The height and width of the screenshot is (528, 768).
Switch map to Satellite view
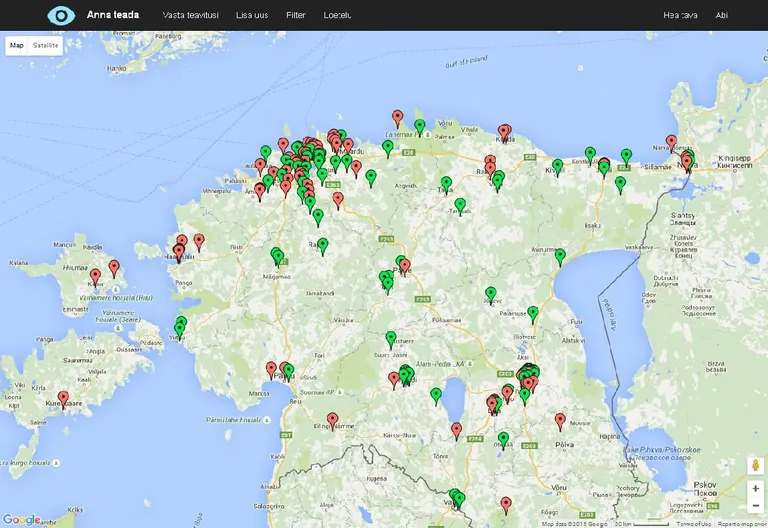[x=46, y=46]
